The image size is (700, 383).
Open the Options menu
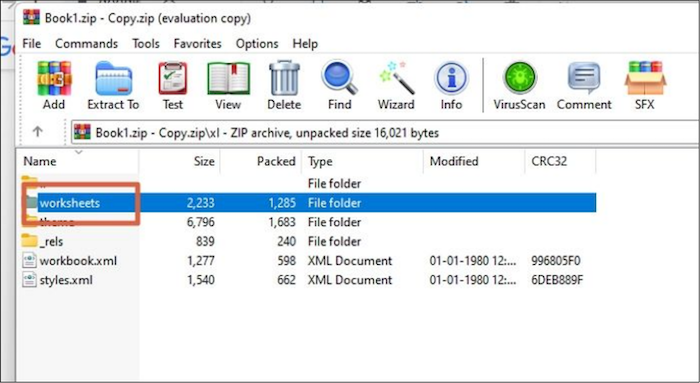pos(257,44)
